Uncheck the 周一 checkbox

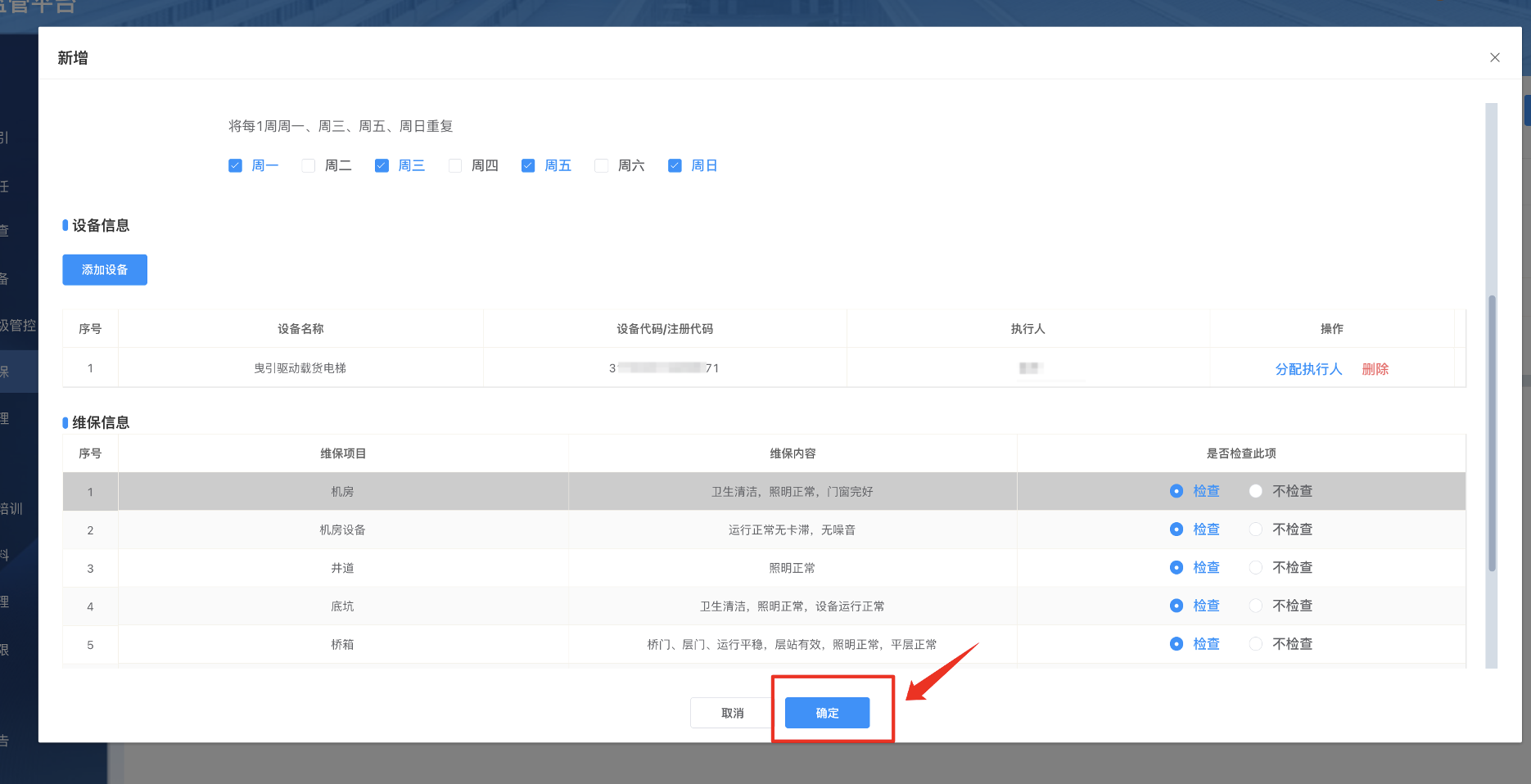coord(236,165)
